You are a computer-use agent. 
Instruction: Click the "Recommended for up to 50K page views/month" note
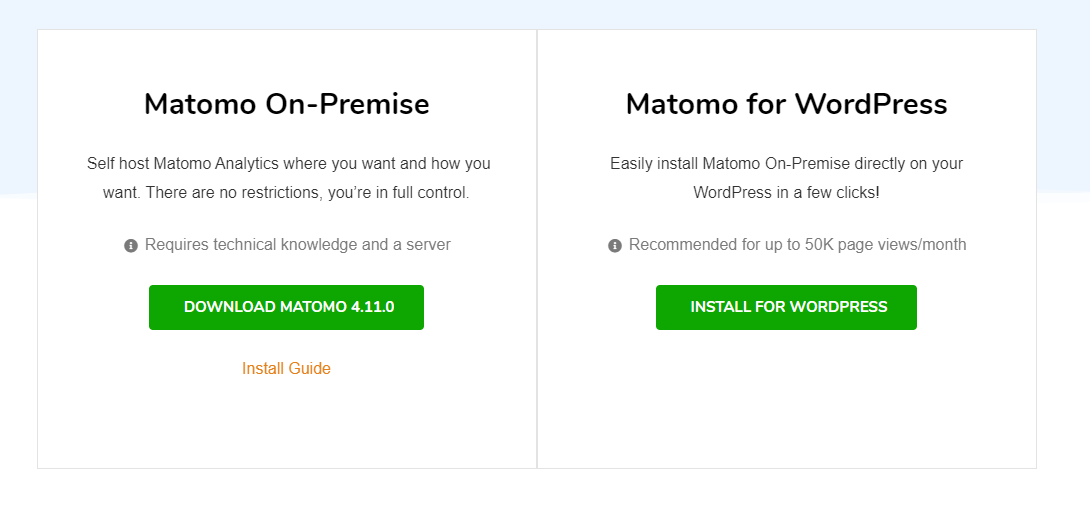(797, 245)
